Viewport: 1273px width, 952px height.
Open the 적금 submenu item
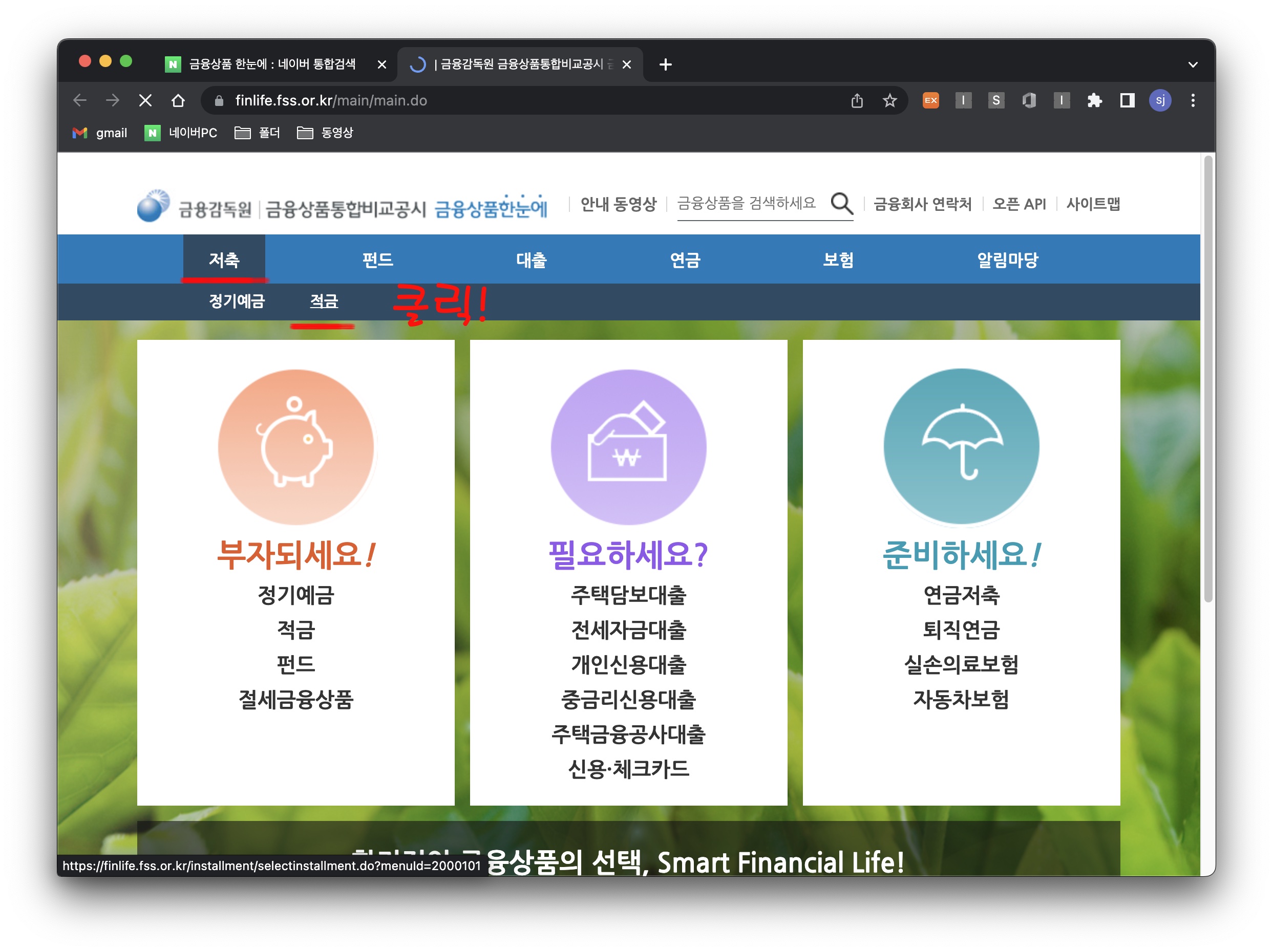(x=324, y=301)
